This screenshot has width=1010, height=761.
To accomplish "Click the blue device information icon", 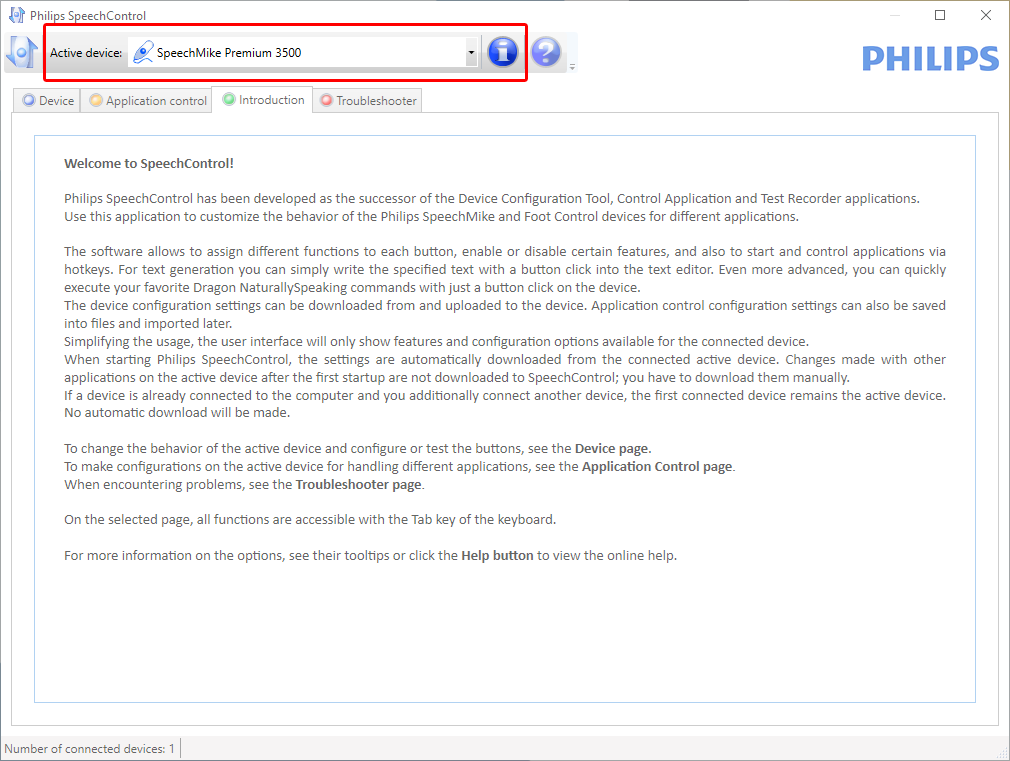I will point(502,52).
